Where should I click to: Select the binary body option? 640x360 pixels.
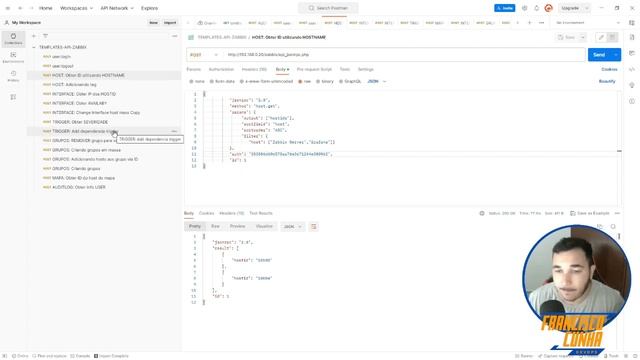tap(325, 81)
